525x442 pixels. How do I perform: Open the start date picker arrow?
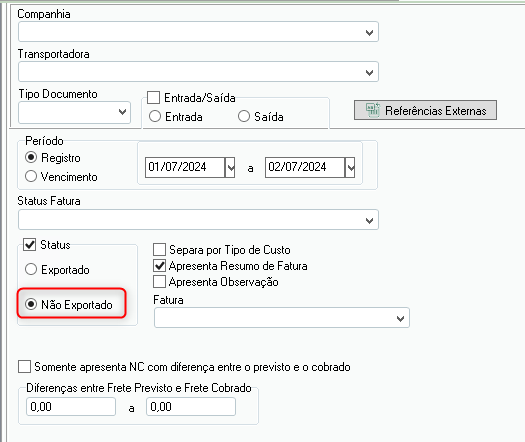230,167
